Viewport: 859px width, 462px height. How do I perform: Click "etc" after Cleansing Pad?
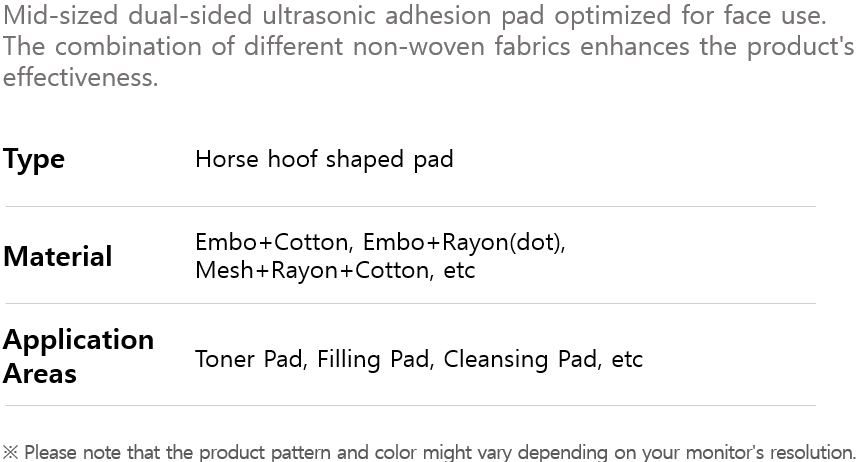click(627, 359)
